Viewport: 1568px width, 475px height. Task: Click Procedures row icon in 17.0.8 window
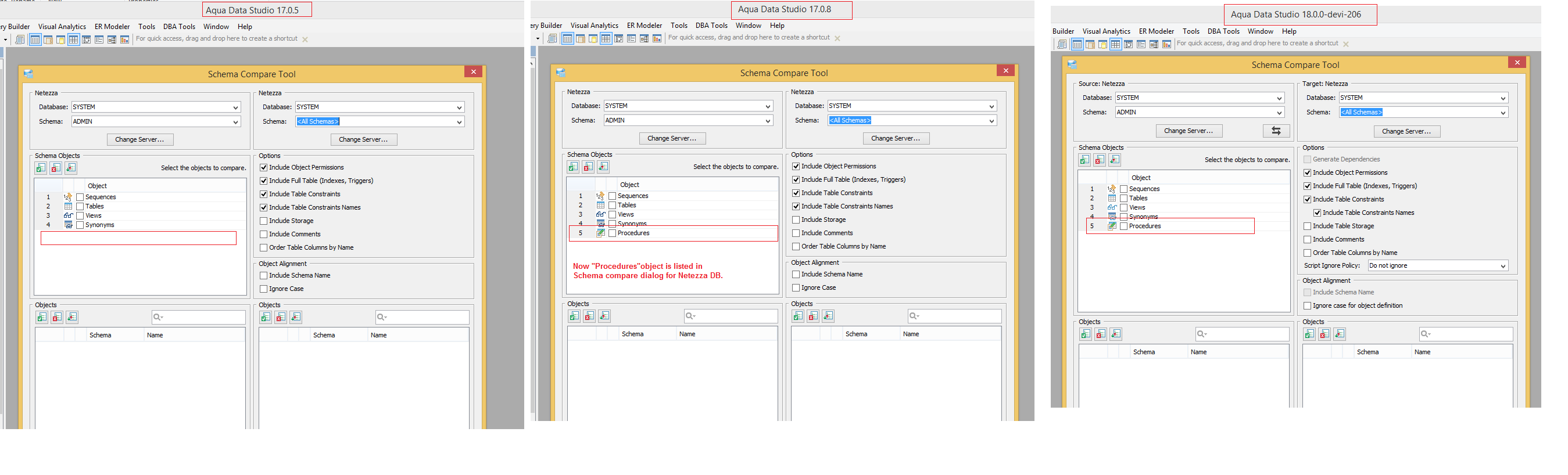(x=601, y=233)
